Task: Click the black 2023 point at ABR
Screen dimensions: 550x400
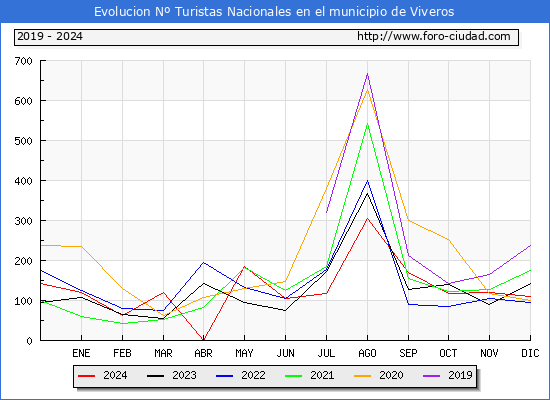Action: (x=203, y=283)
